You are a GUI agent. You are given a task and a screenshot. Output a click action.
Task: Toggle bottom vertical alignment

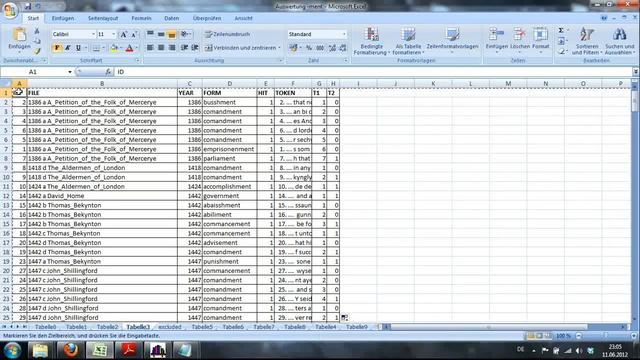coord(171,34)
